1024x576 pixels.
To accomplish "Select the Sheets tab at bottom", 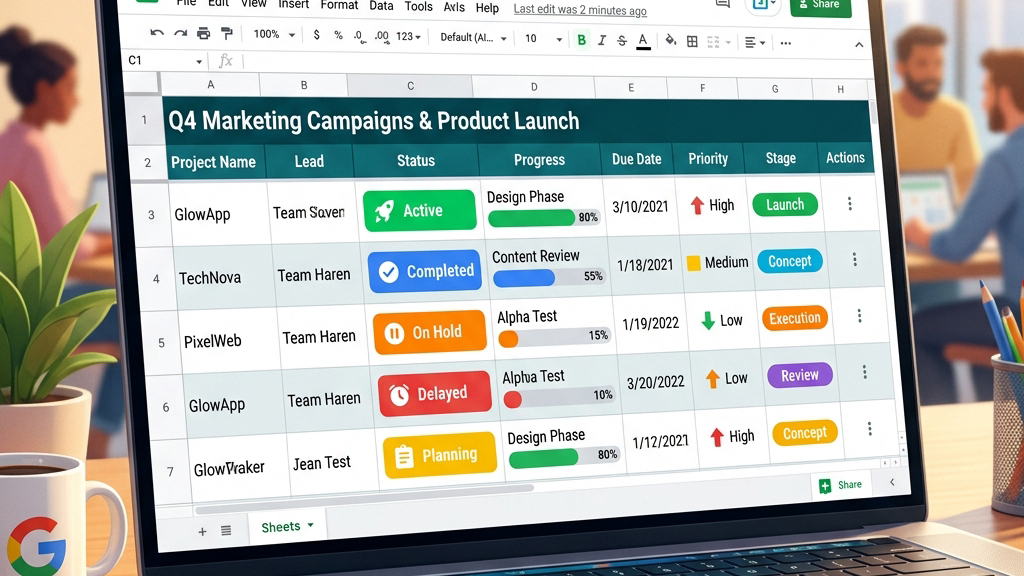I will point(287,526).
